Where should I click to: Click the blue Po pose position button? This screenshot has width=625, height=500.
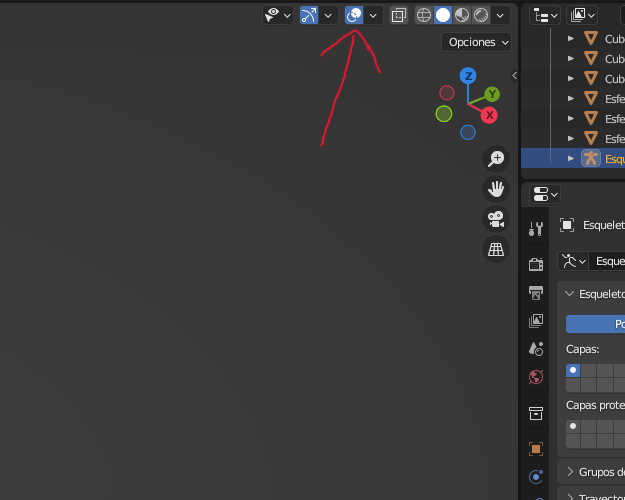(596, 324)
